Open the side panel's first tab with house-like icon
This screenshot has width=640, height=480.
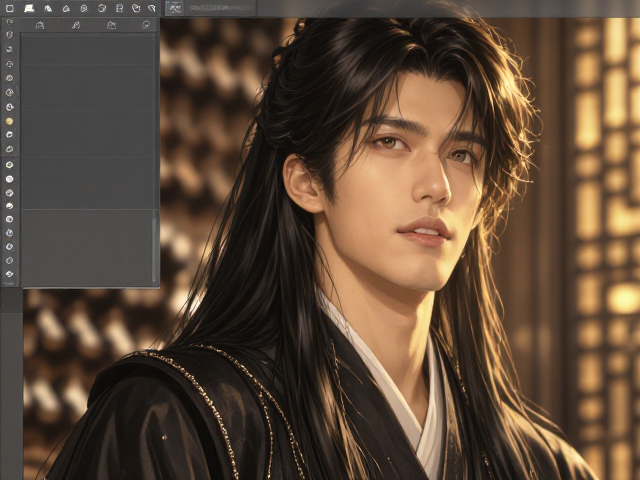pyautogui.click(x=40, y=25)
